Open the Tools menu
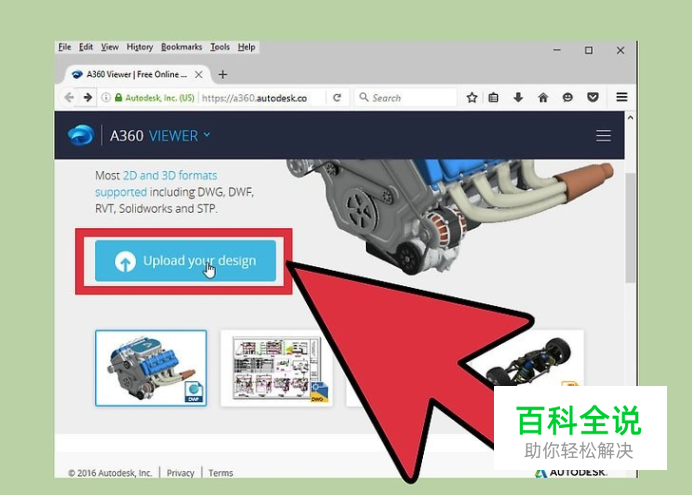692x495 pixels. [x=220, y=47]
